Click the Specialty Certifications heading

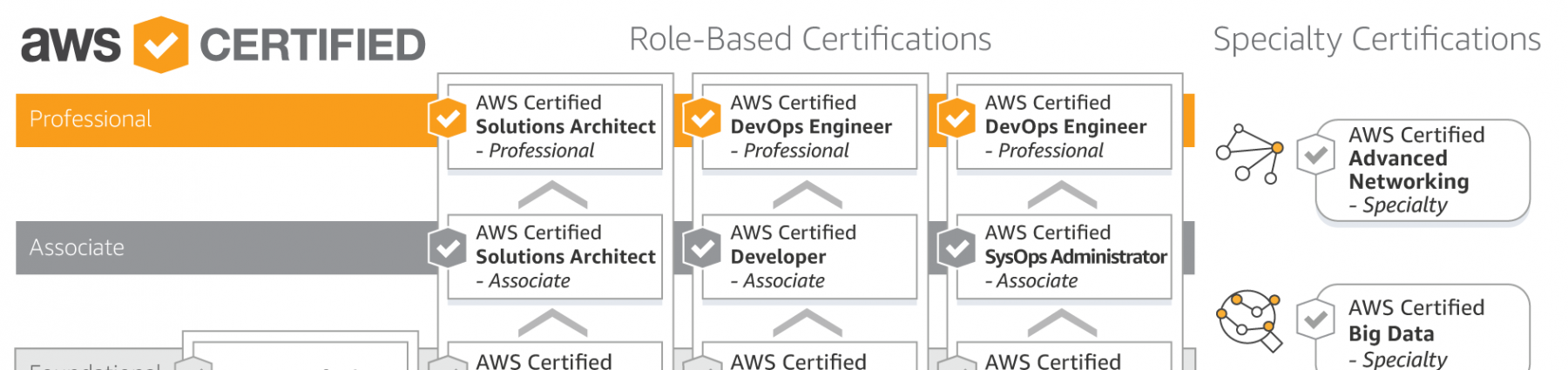1377,39
